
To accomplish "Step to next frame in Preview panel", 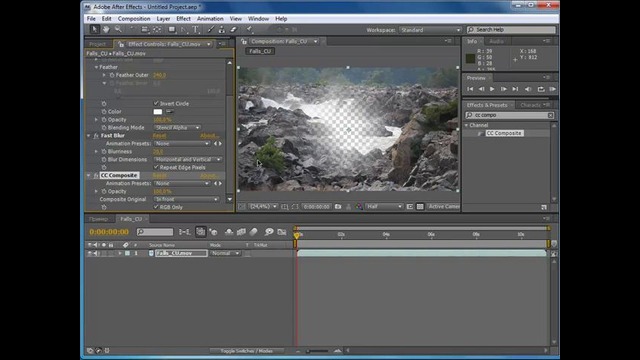I will tap(504, 89).
